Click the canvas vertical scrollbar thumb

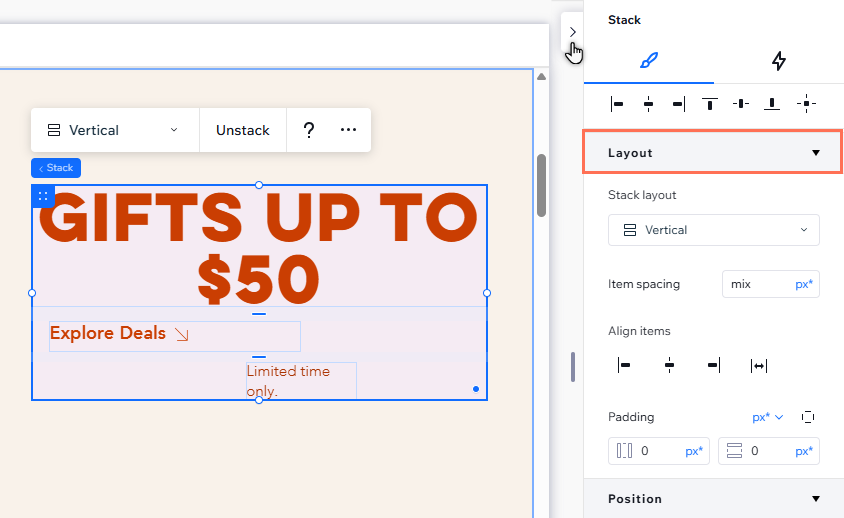coord(541,186)
